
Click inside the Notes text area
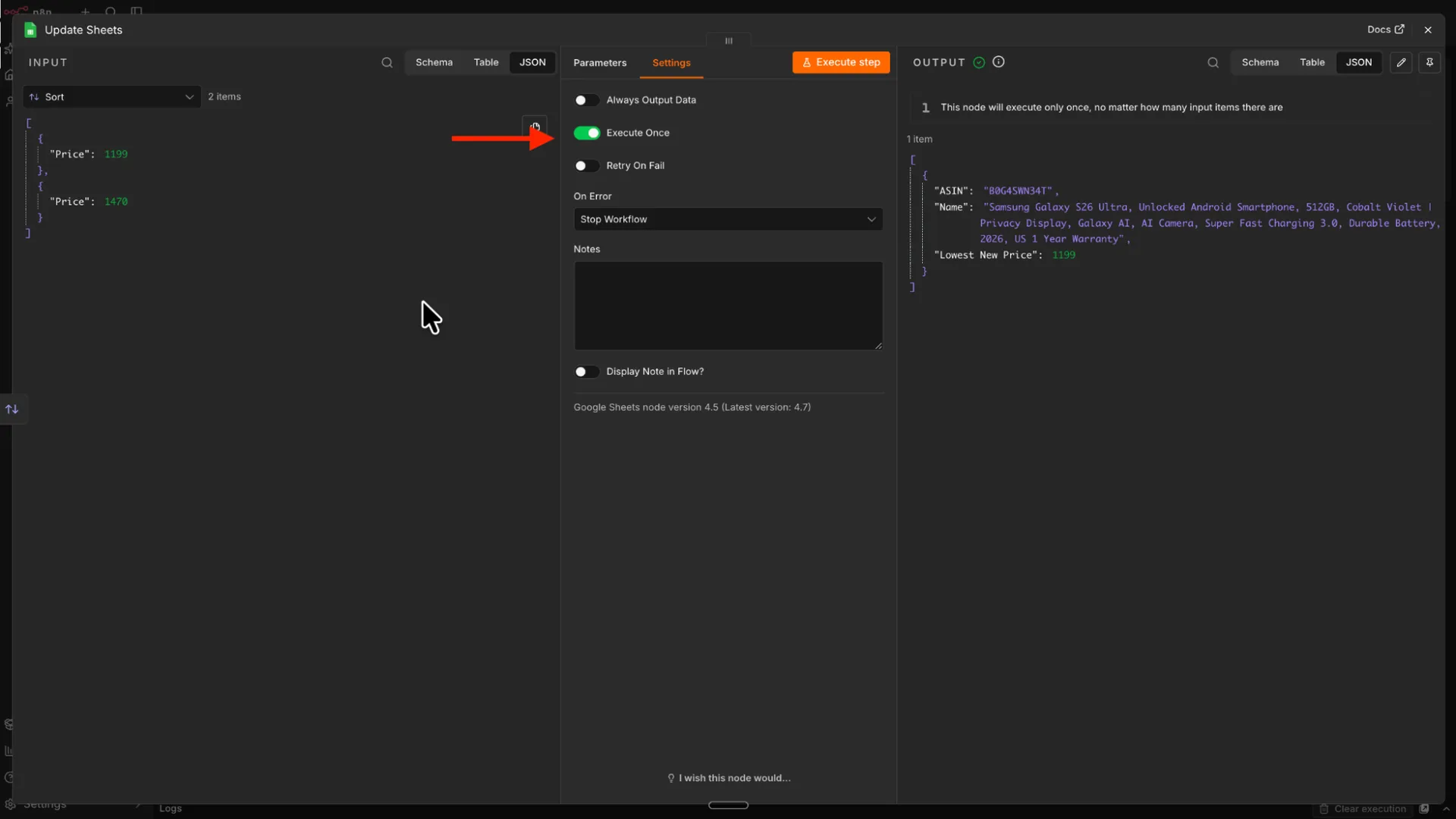(x=728, y=306)
